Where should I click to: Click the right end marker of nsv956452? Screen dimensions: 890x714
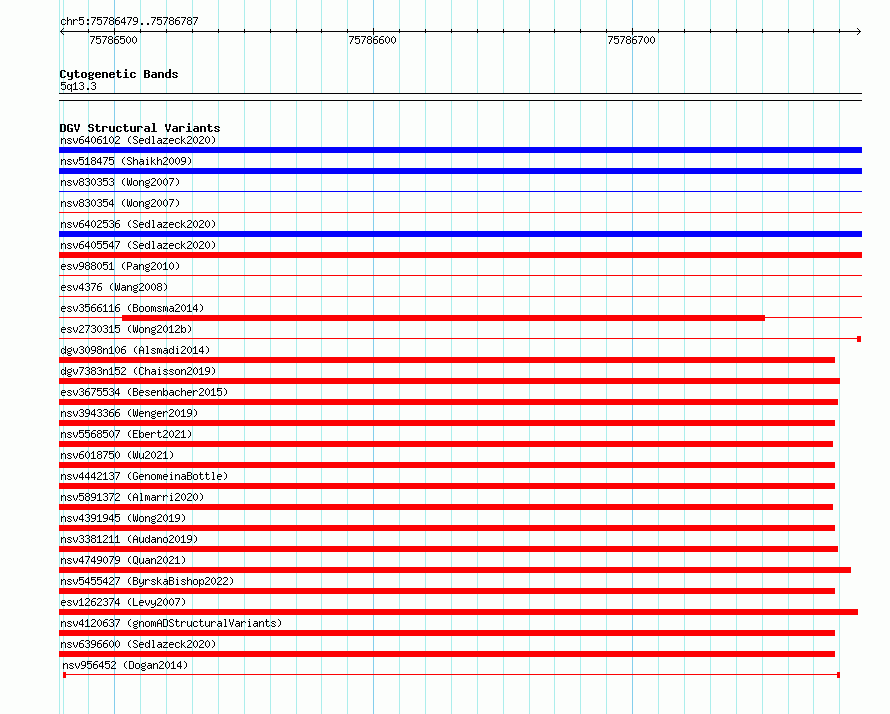click(x=838, y=675)
